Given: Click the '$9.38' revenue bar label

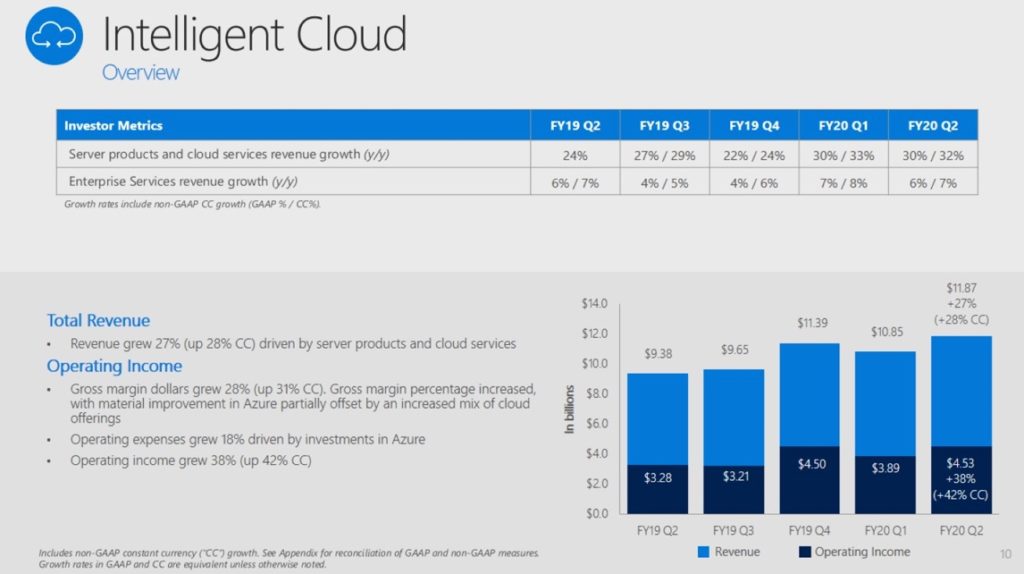Looking at the screenshot, I should [x=658, y=354].
